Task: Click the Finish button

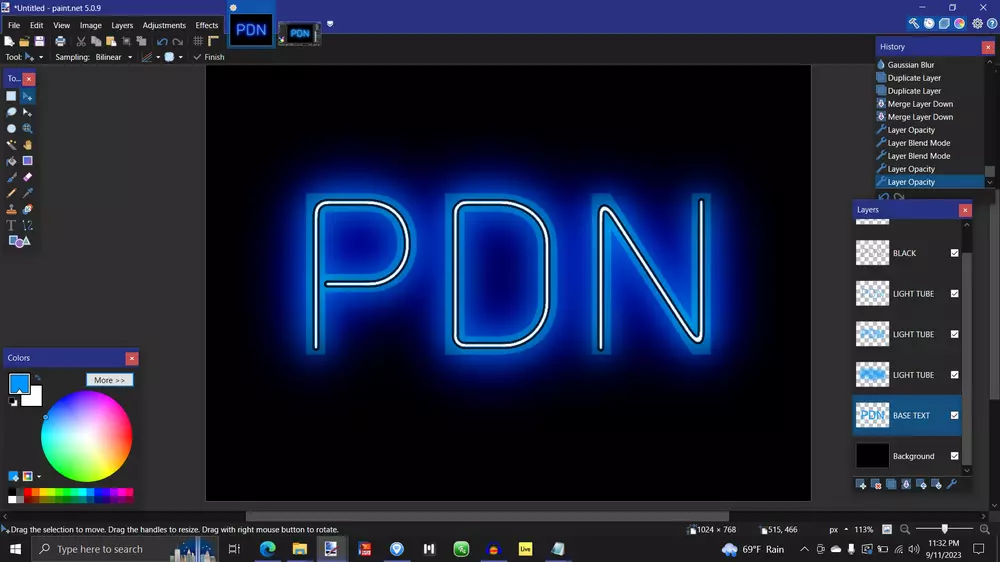Action: [x=209, y=57]
